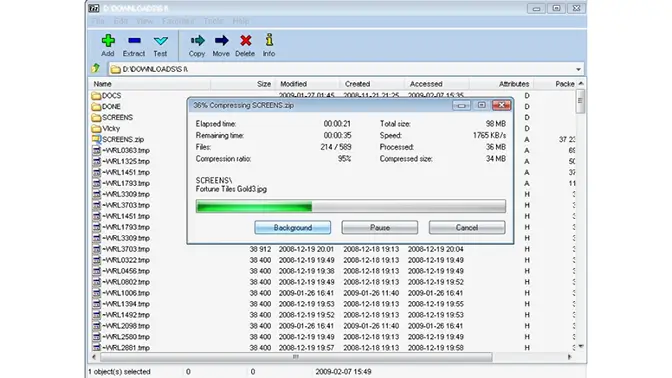Screen dimensions: 672x378
Task: Click the ~WRL1325.tmp file icon
Action: pos(96,162)
